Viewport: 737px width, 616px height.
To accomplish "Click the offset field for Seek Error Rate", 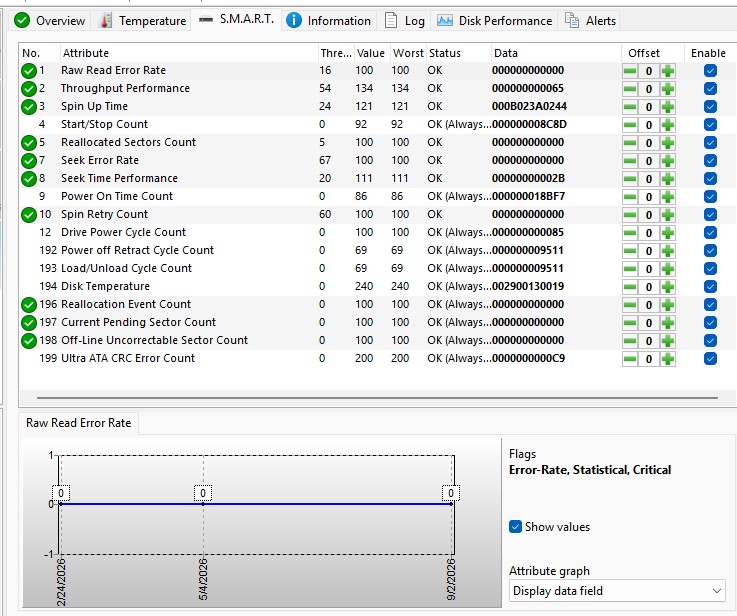I will [x=649, y=161].
